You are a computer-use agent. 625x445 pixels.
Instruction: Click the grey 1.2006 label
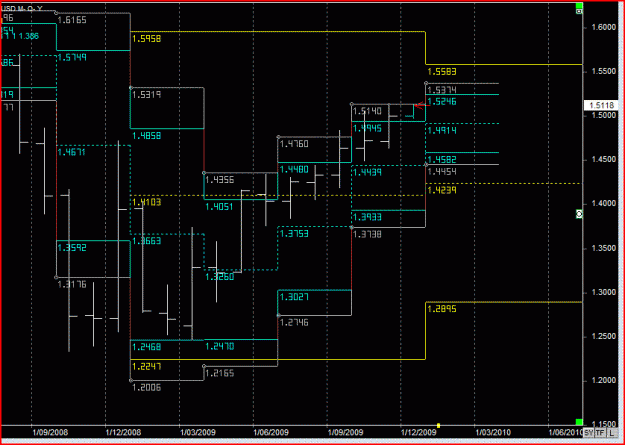coord(146,388)
